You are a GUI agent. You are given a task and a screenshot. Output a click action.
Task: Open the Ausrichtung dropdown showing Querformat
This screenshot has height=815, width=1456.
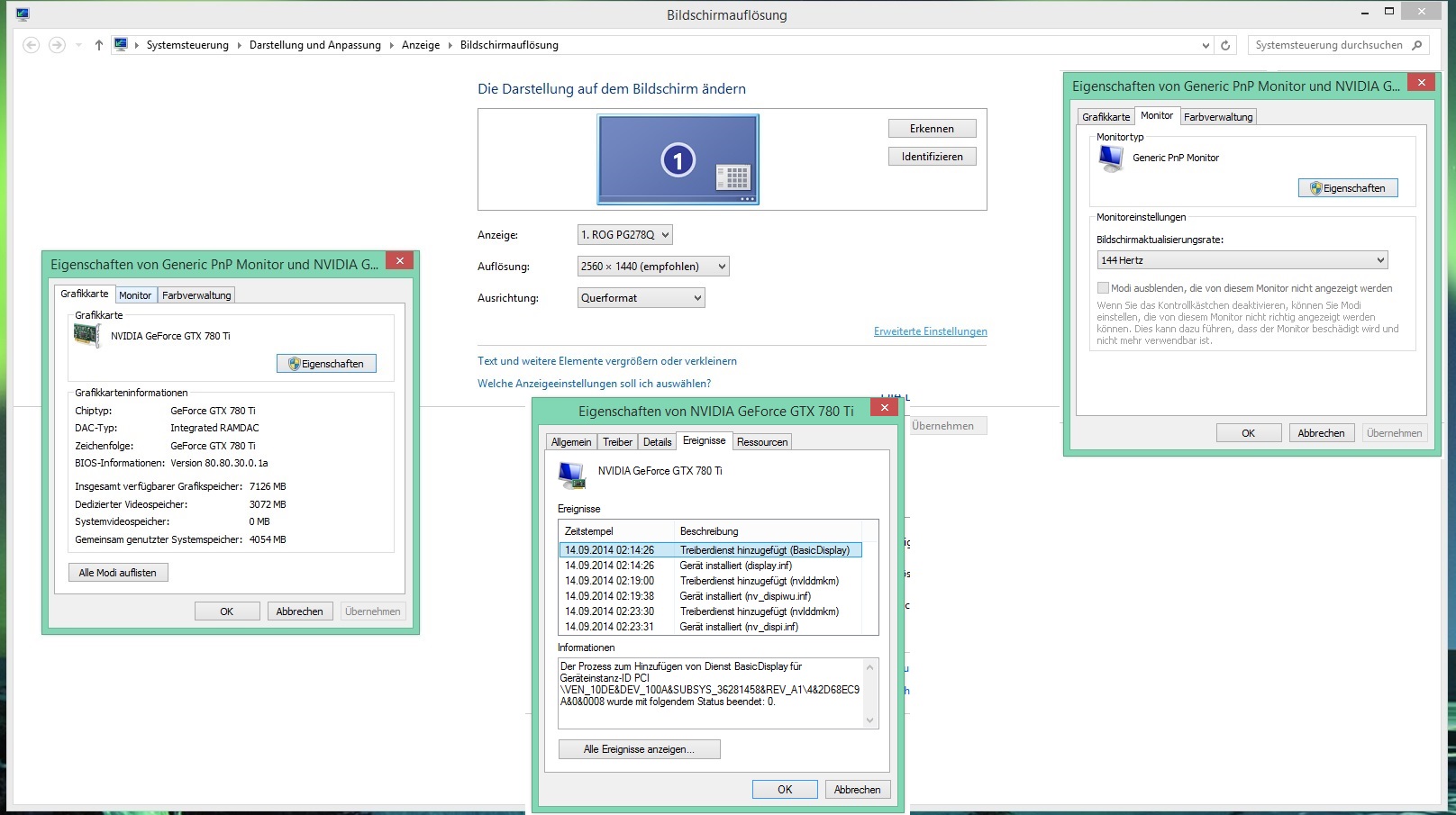641,298
